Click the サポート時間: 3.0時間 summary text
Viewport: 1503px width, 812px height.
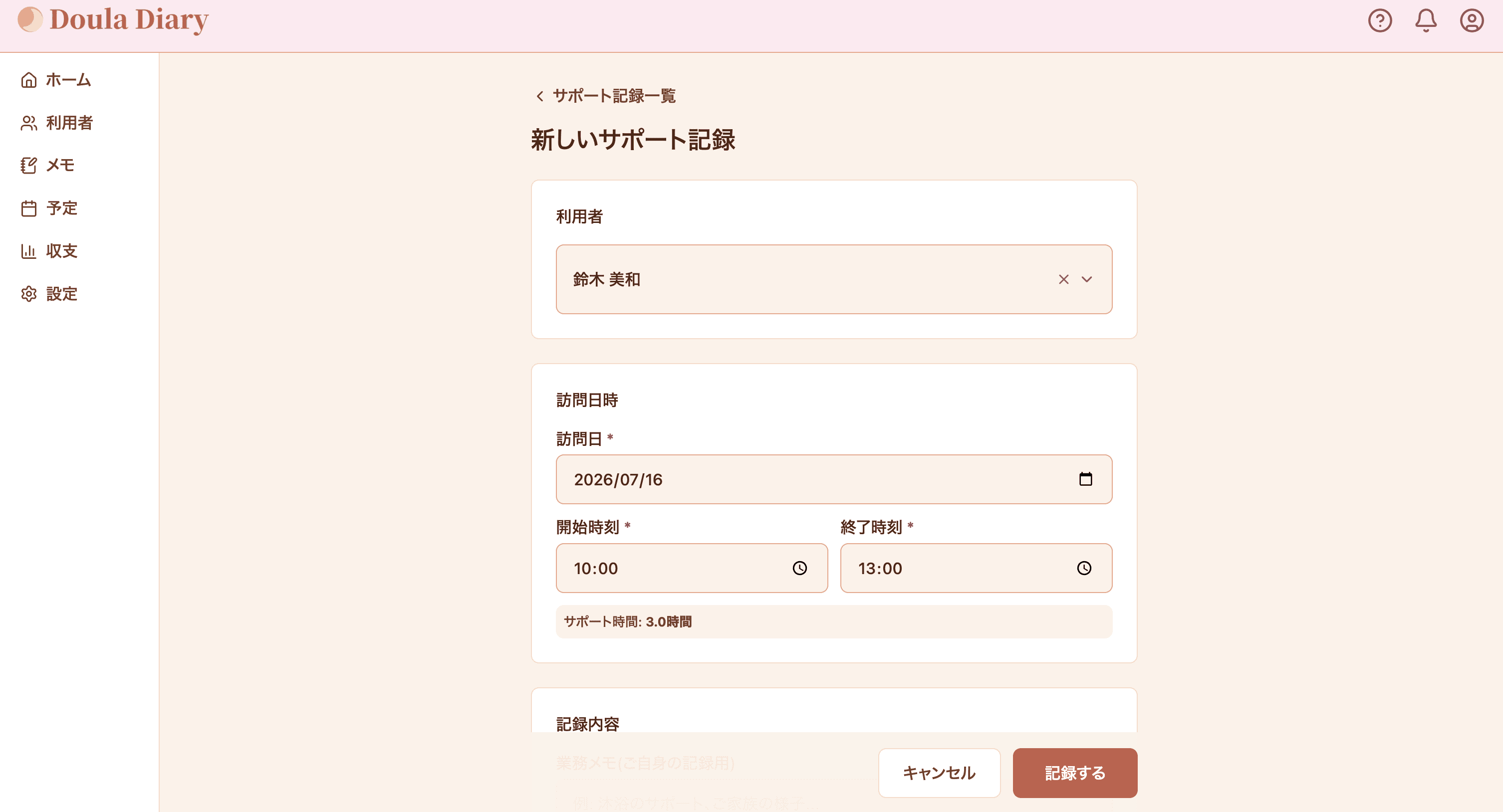pyautogui.click(x=627, y=622)
